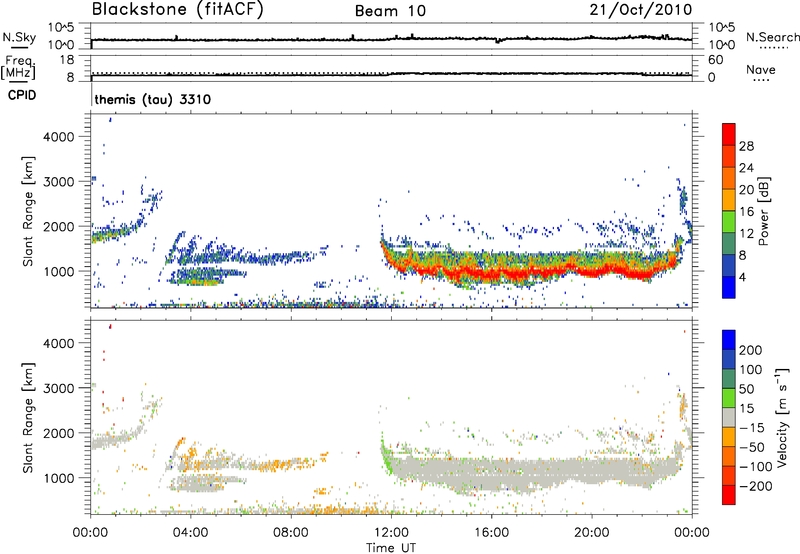Click the "60" tick on the Nave axis

click(715, 60)
